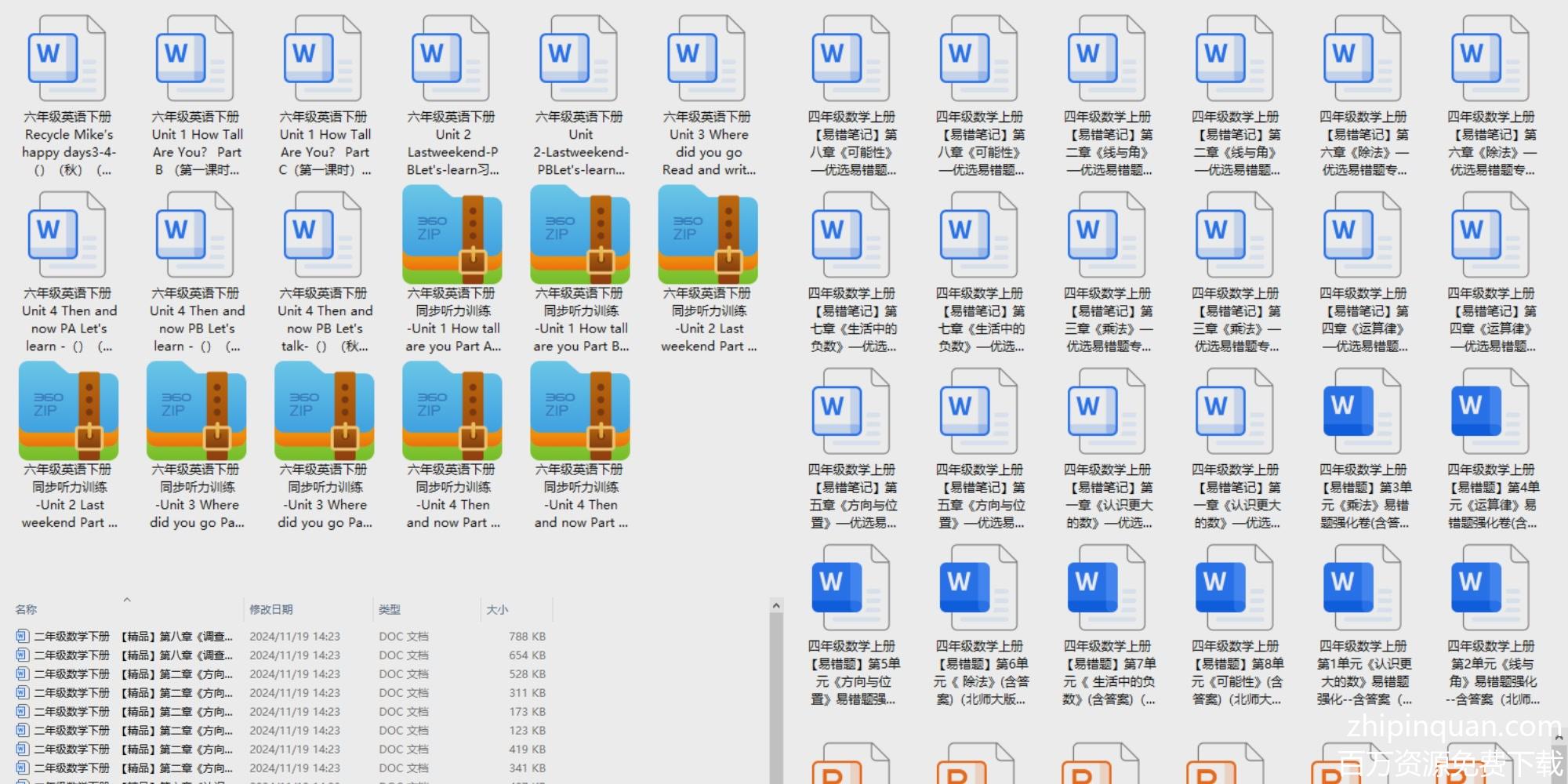
Task: Click the file list scrollbar up arrow
Action: [776, 605]
